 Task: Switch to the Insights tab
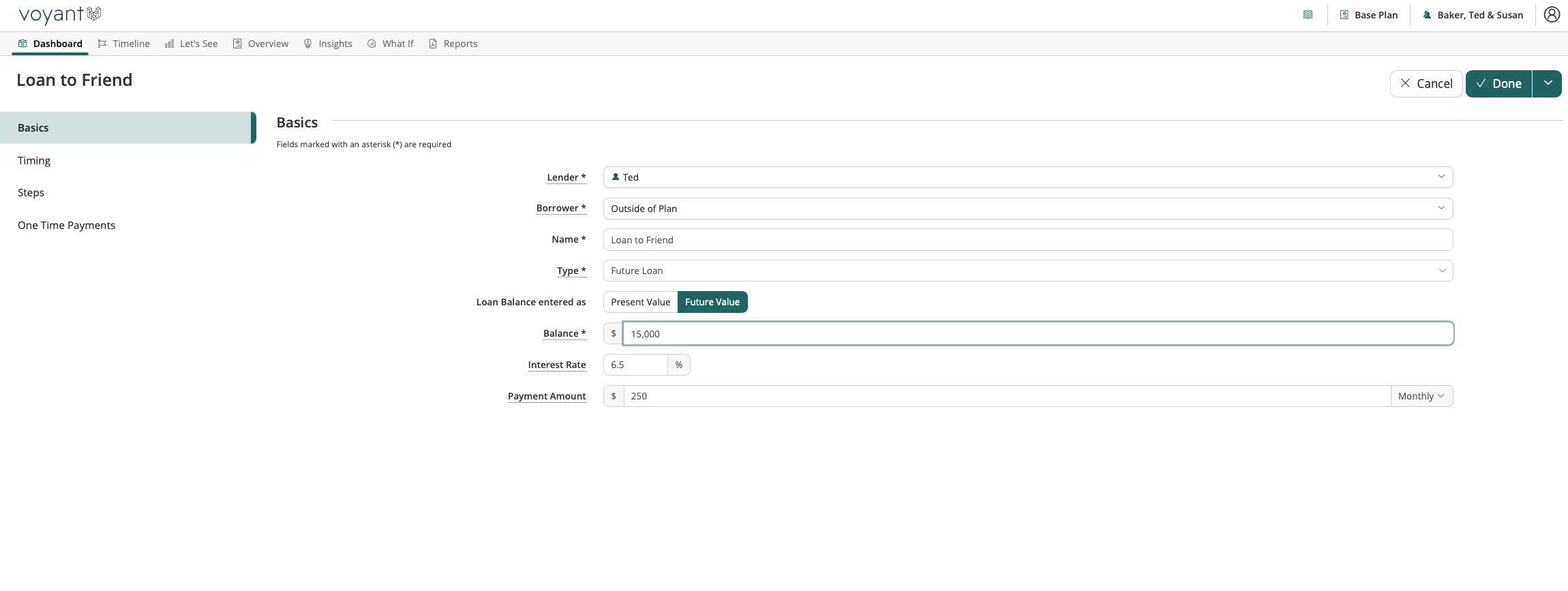point(328,44)
